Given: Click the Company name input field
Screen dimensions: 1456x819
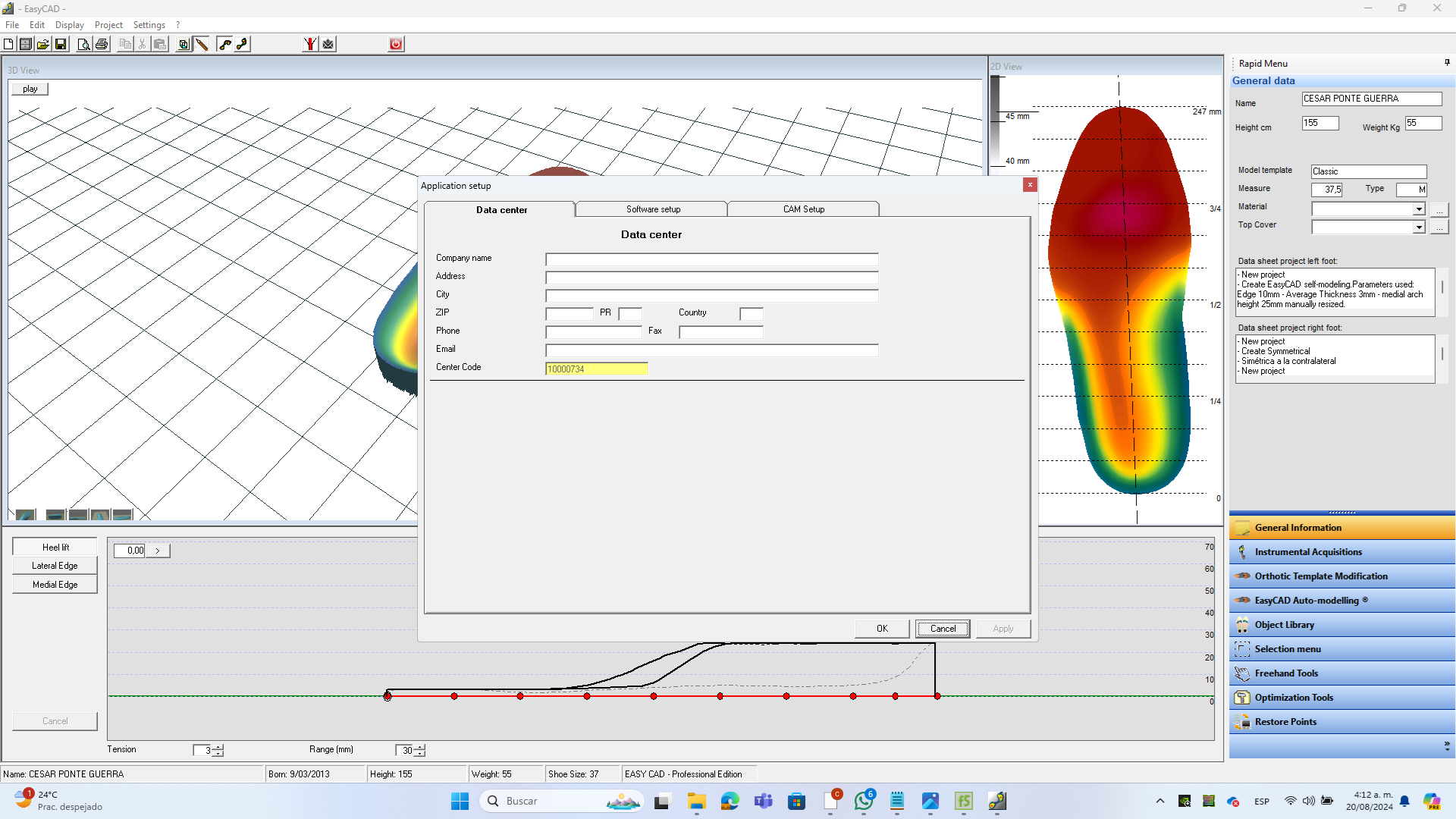Looking at the screenshot, I should pos(711,259).
